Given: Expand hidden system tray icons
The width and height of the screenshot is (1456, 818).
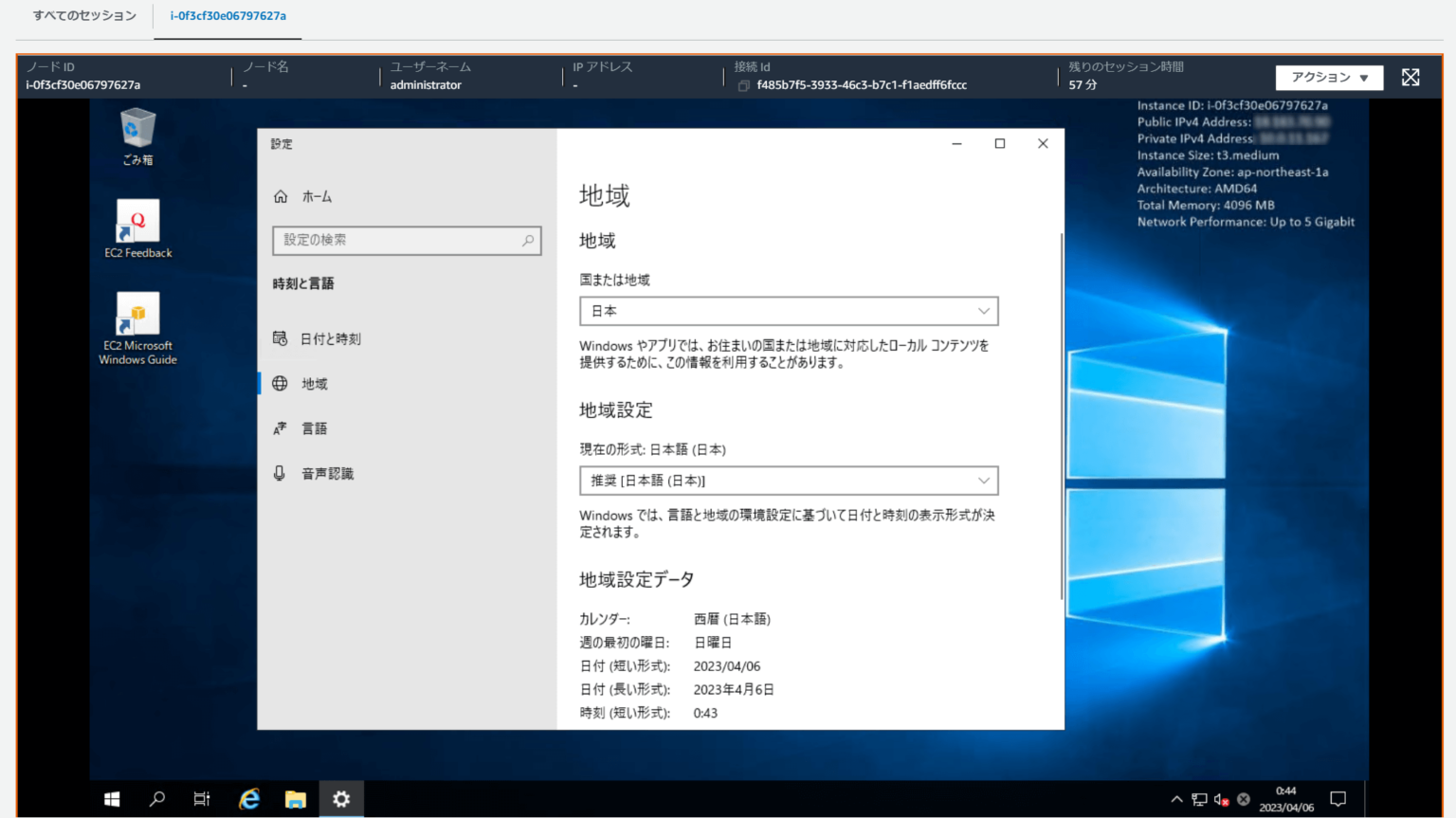Looking at the screenshot, I should tap(1175, 799).
